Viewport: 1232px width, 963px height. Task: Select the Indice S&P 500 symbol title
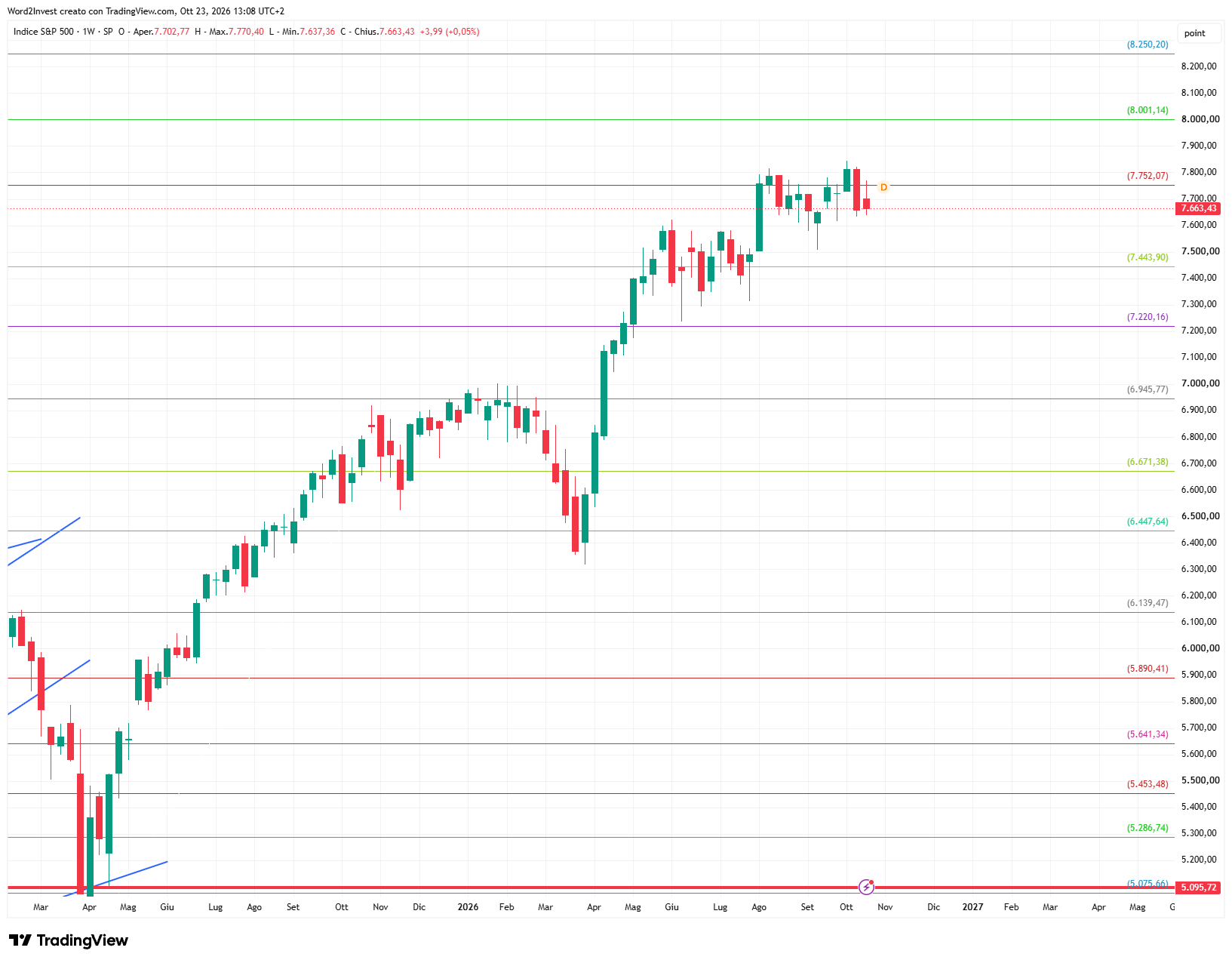(44, 32)
